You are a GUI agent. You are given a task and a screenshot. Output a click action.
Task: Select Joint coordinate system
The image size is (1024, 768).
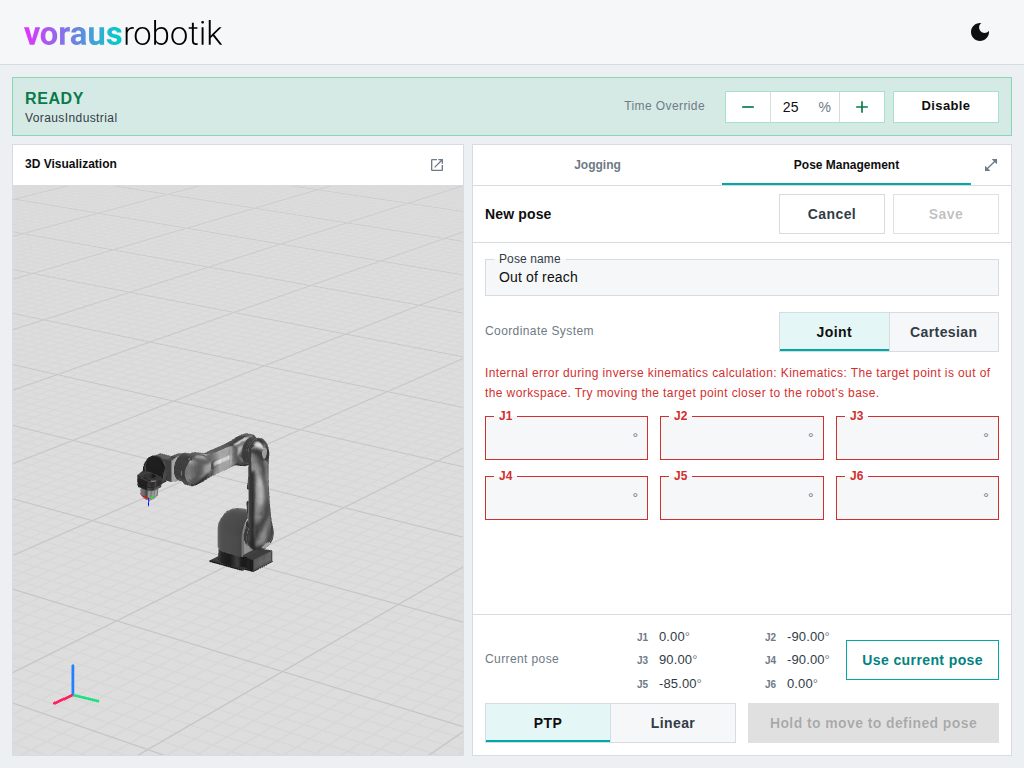coord(834,332)
